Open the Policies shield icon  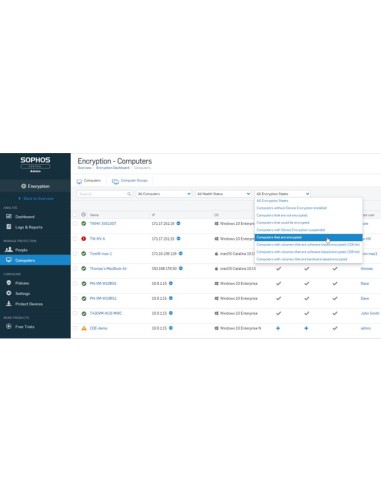[x=9, y=283]
